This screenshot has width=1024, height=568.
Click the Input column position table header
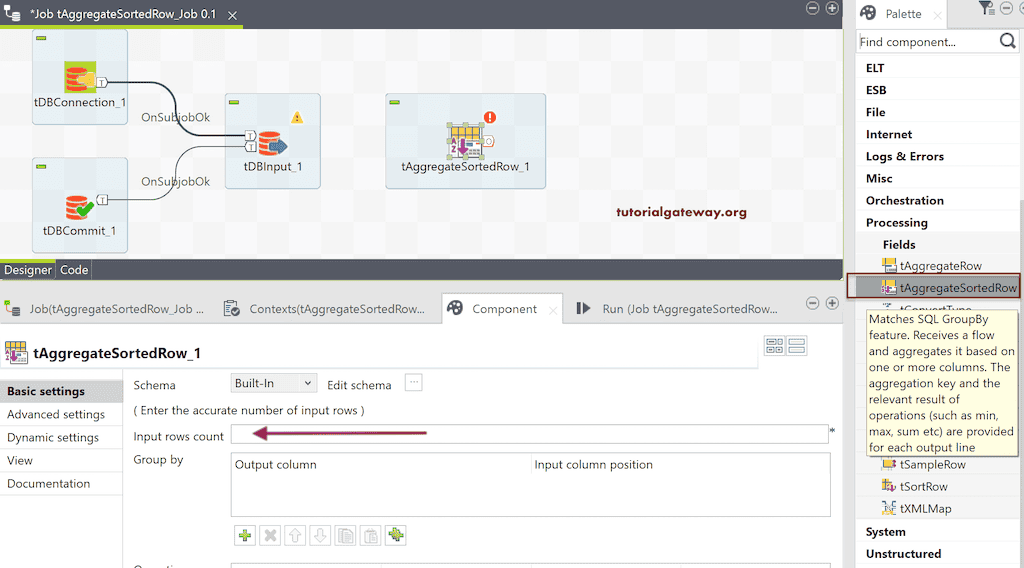[x=593, y=465]
